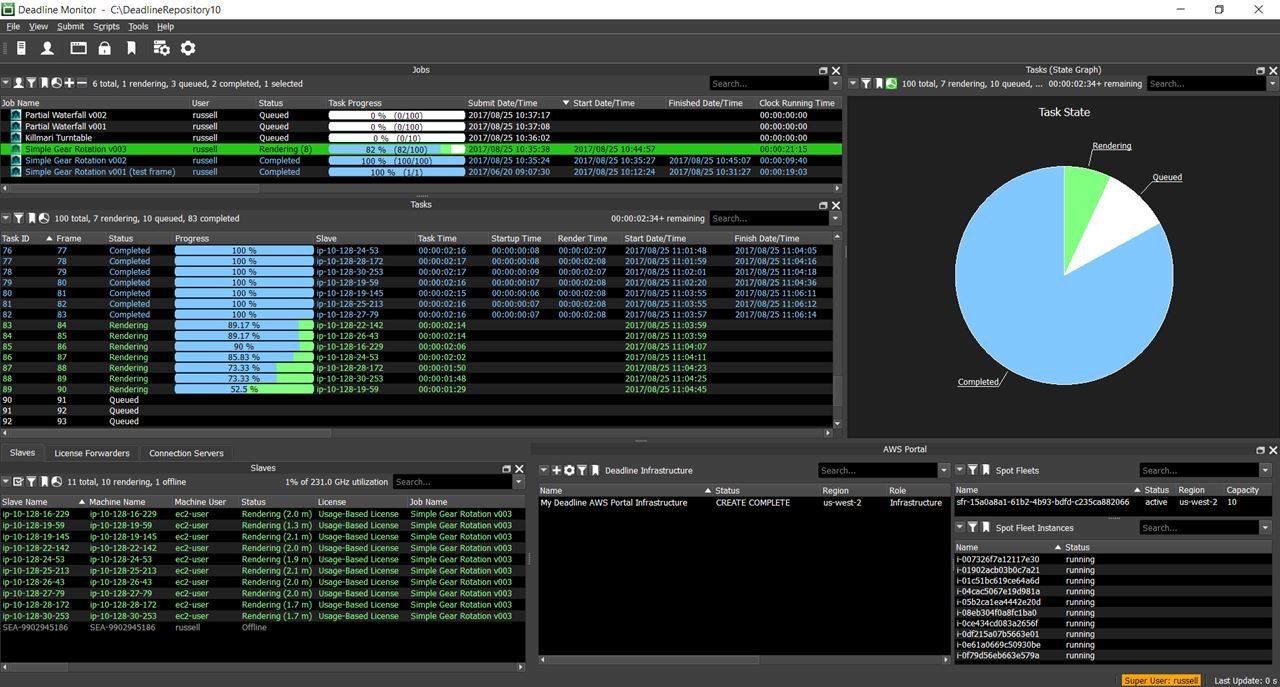Click the funnel filter icon in Jobs panel
The width and height of the screenshot is (1280, 687).
coord(31,83)
